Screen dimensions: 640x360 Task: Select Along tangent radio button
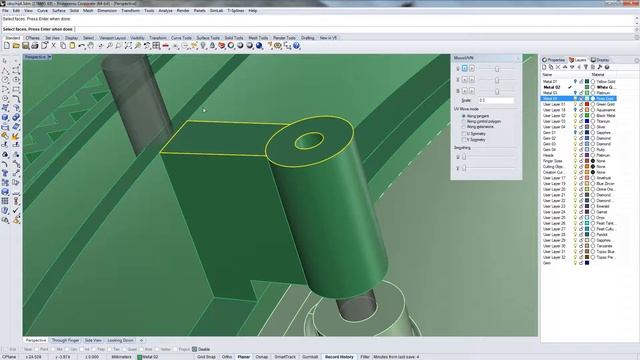(x=464, y=116)
